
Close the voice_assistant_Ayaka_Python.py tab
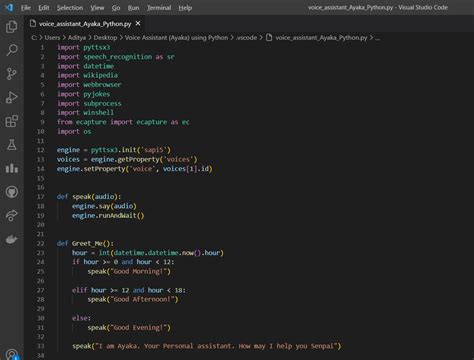click(x=138, y=23)
